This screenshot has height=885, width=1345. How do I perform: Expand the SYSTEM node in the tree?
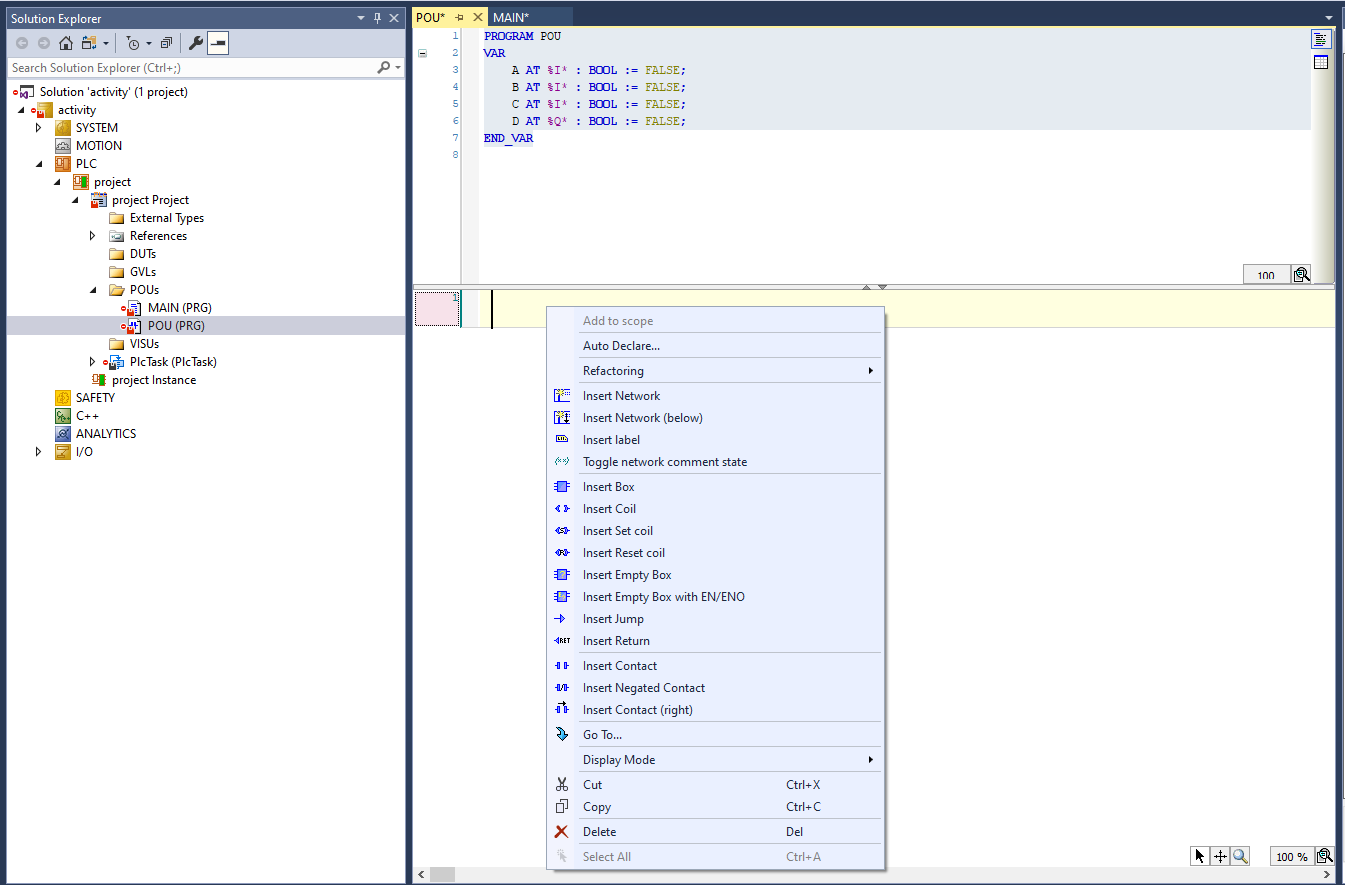point(39,128)
